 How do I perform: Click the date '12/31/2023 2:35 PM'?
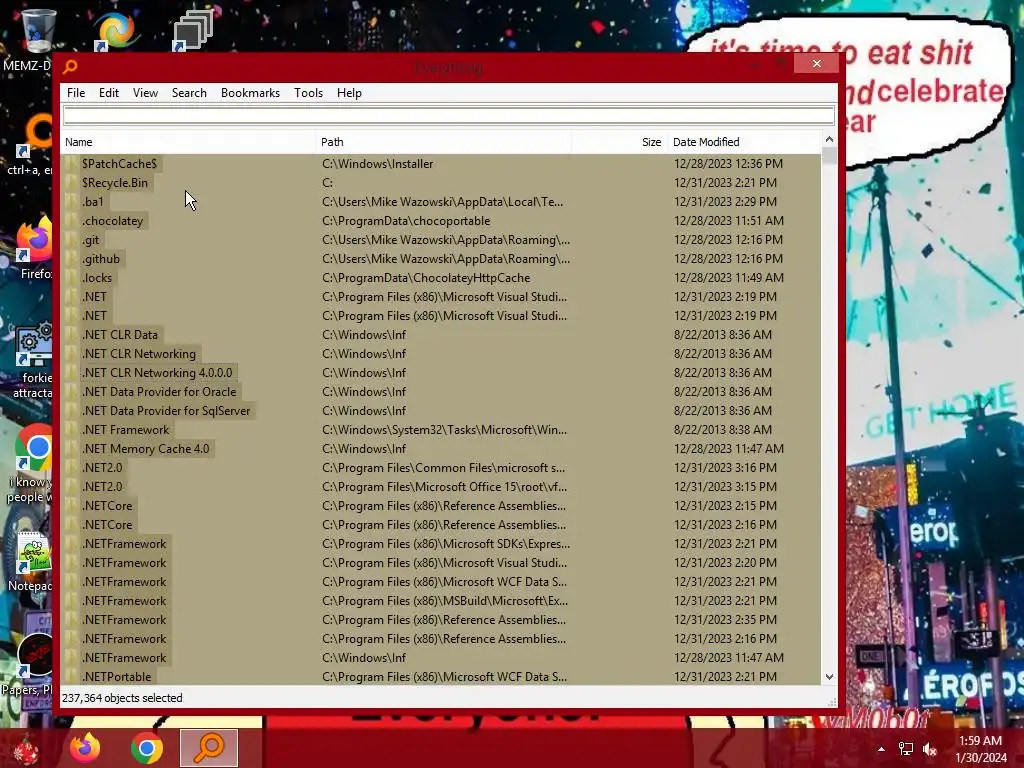tap(726, 620)
